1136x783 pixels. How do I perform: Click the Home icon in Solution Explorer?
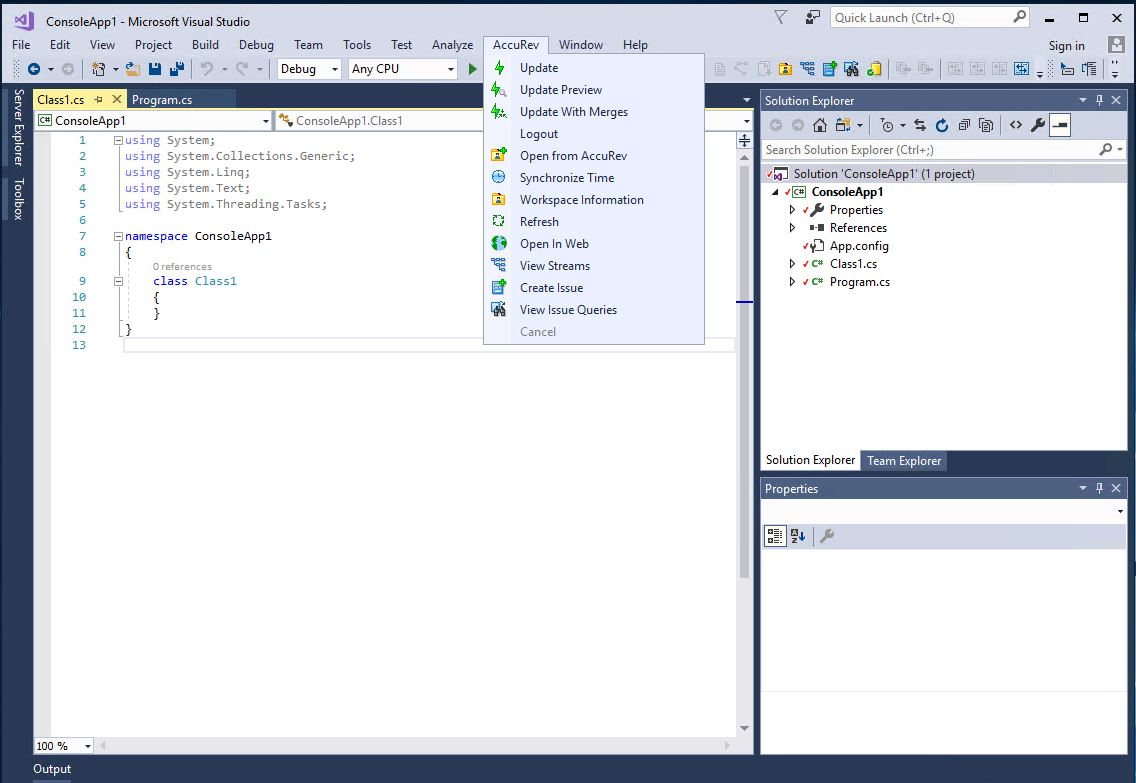[819, 125]
